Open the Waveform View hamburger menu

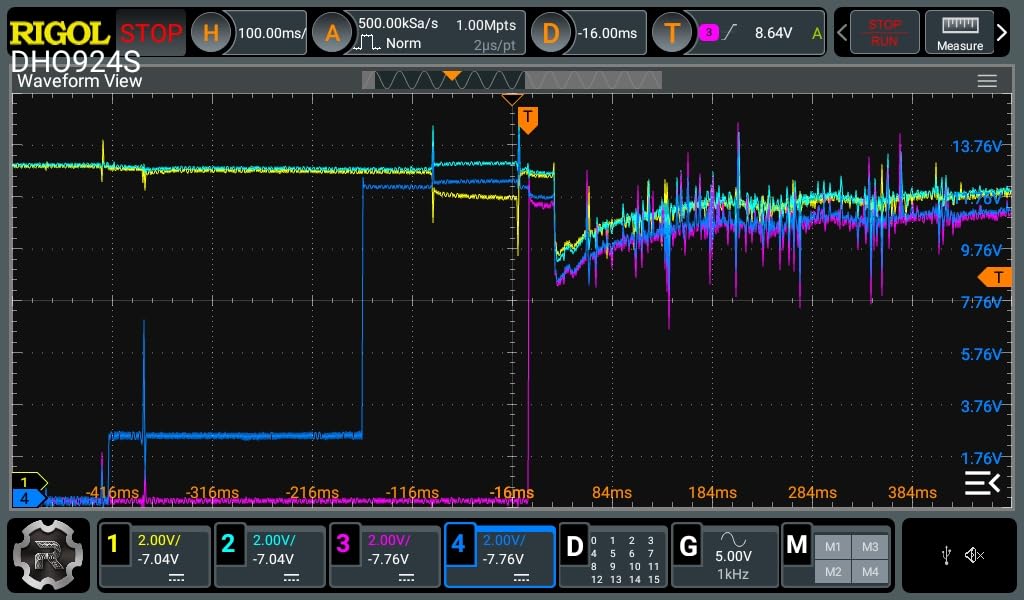click(x=987, y=81)
